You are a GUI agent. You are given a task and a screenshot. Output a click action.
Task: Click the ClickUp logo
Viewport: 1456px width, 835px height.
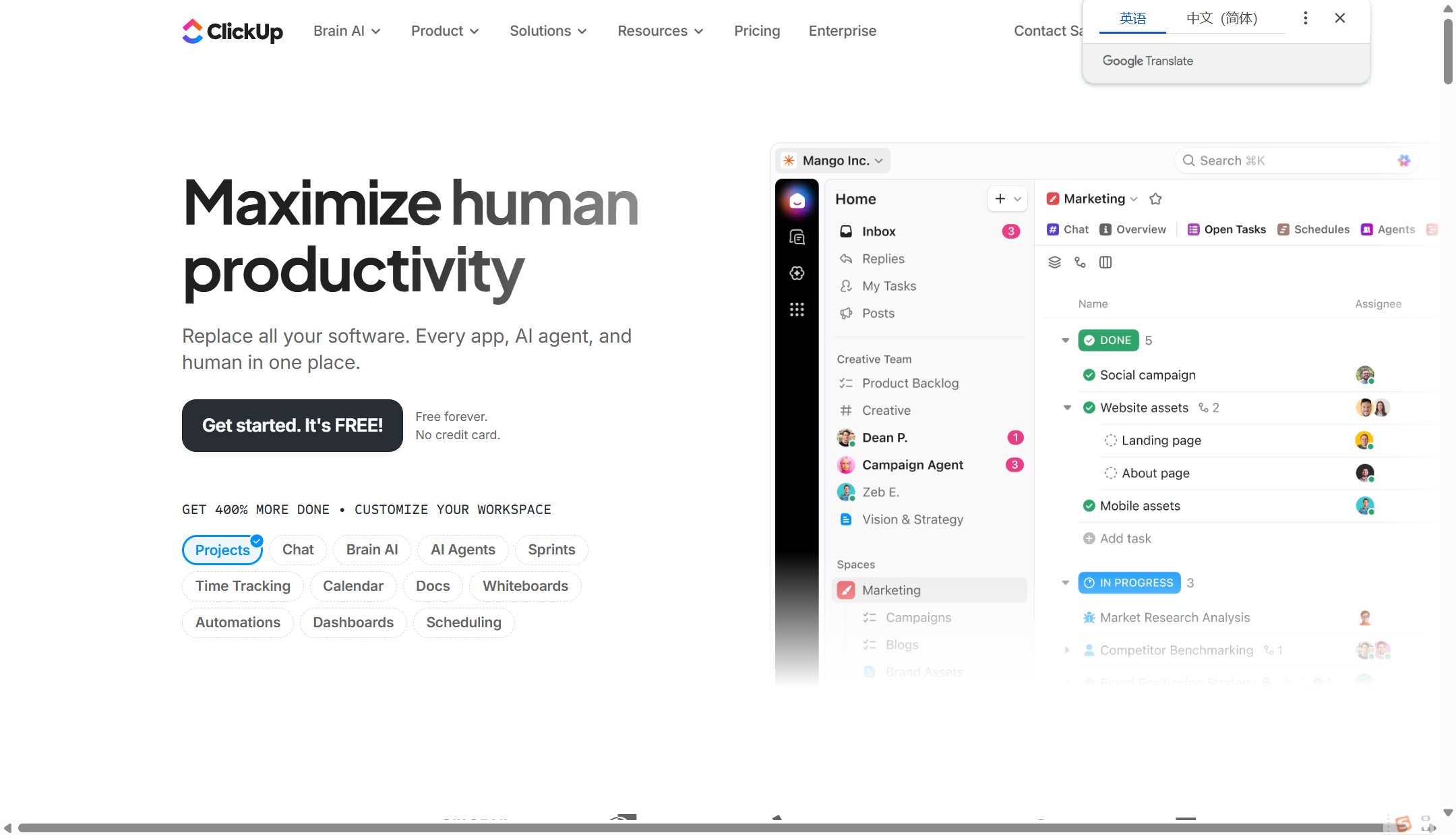point(232,31)
